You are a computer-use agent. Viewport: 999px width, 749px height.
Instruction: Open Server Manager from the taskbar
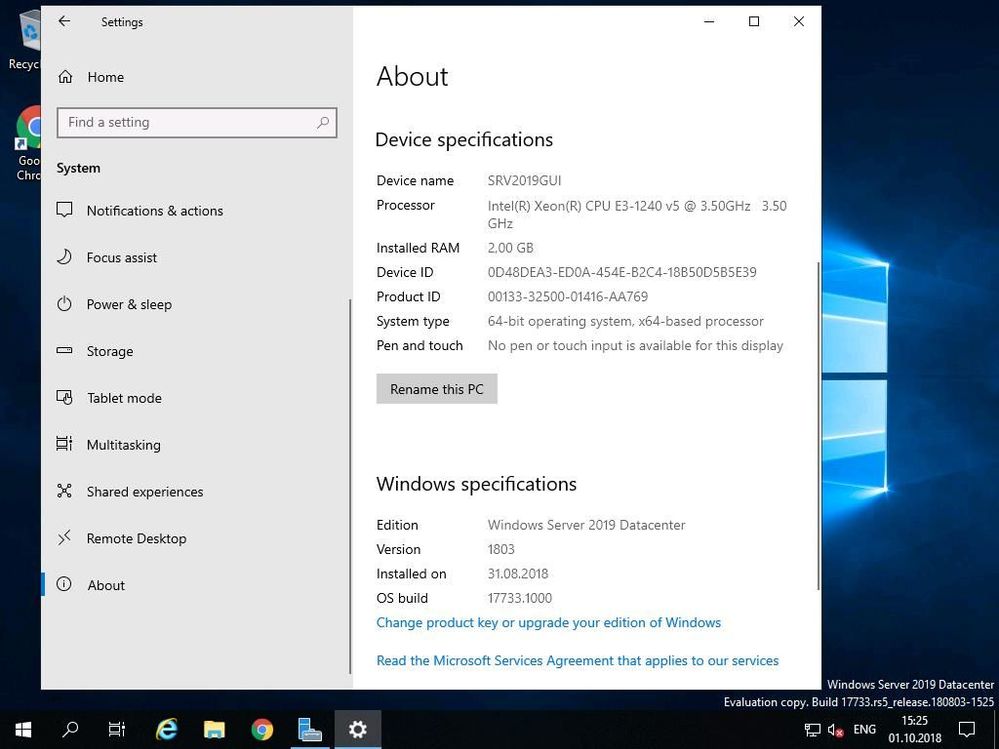point(310,729)
